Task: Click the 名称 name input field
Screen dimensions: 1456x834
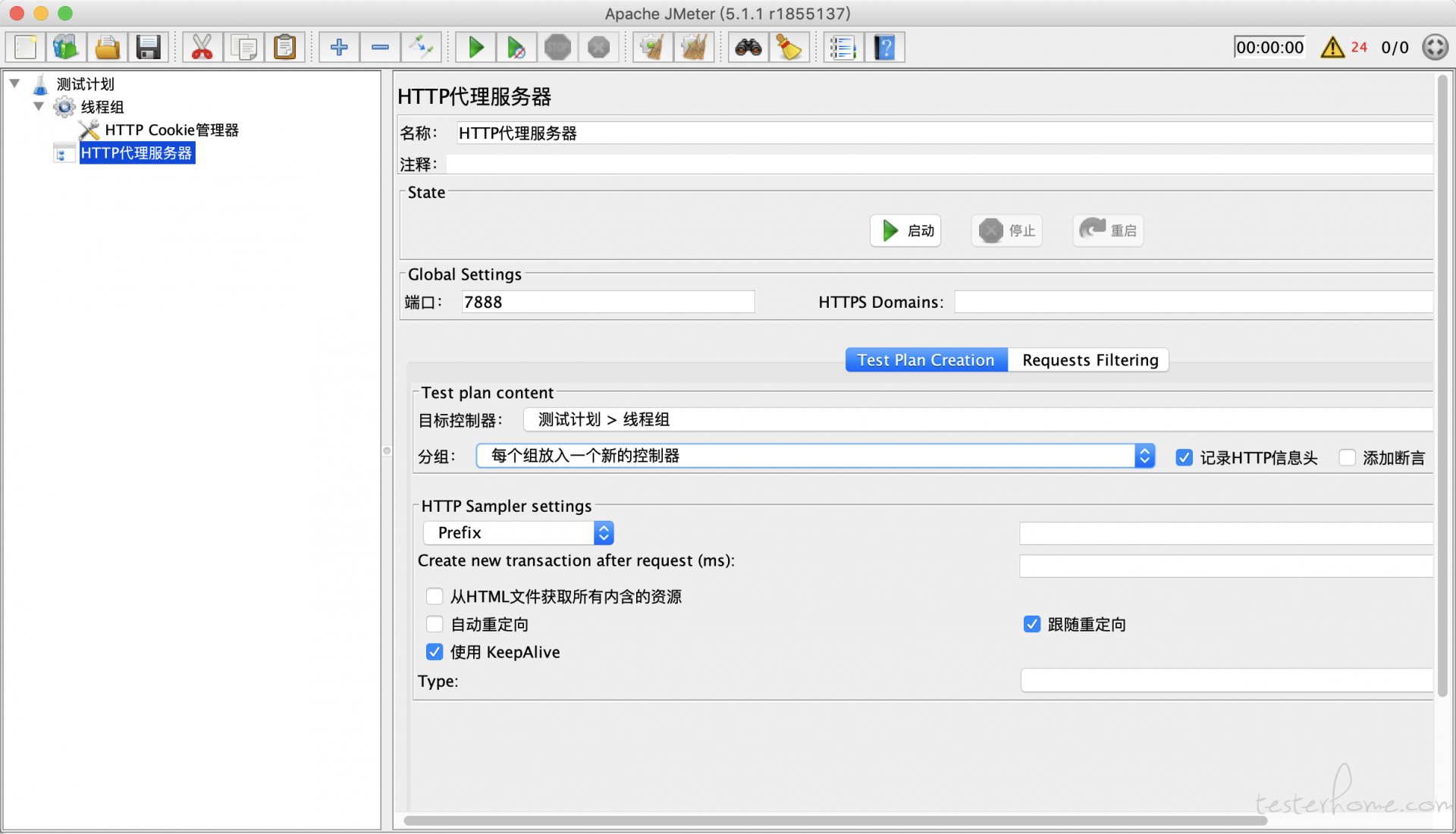Action: point(944,133)
